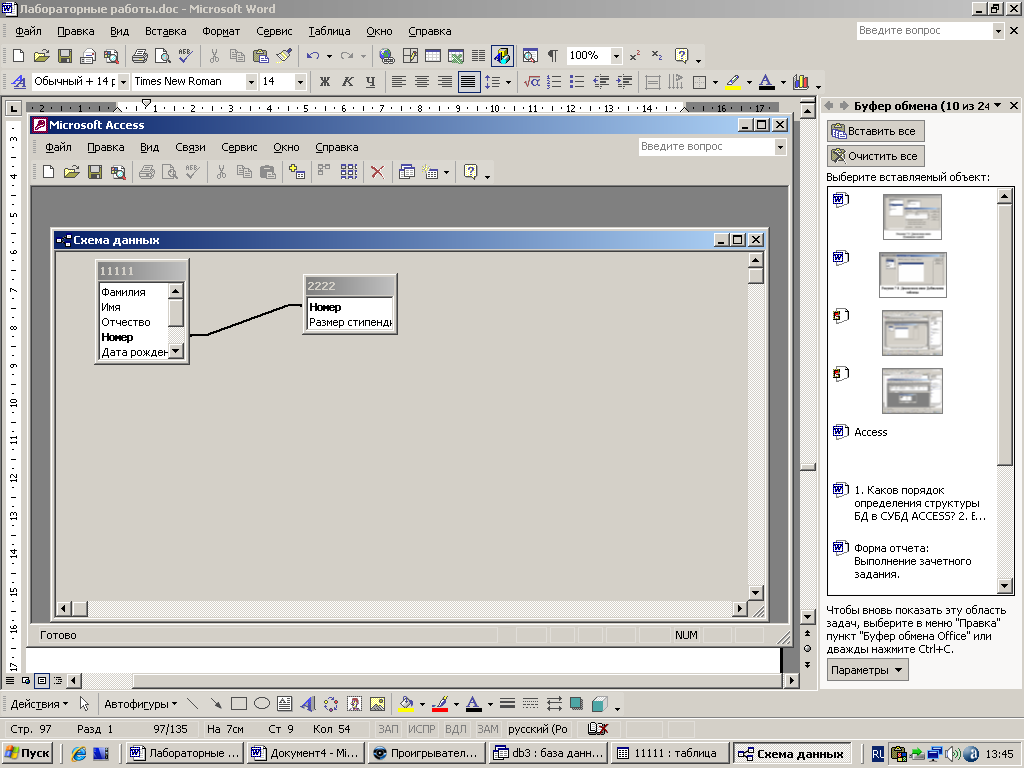Screen dimensions: 1024x768
Task: Switch to db3 база данных taskbar button
Action: pyautogui.click(x=549, y=753)
